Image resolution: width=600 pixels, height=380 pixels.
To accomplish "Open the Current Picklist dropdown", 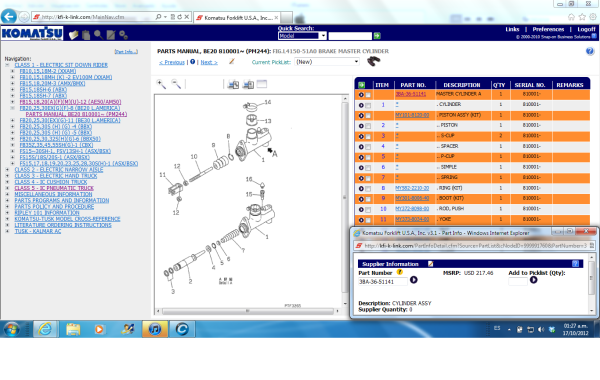I will point(328,62).
